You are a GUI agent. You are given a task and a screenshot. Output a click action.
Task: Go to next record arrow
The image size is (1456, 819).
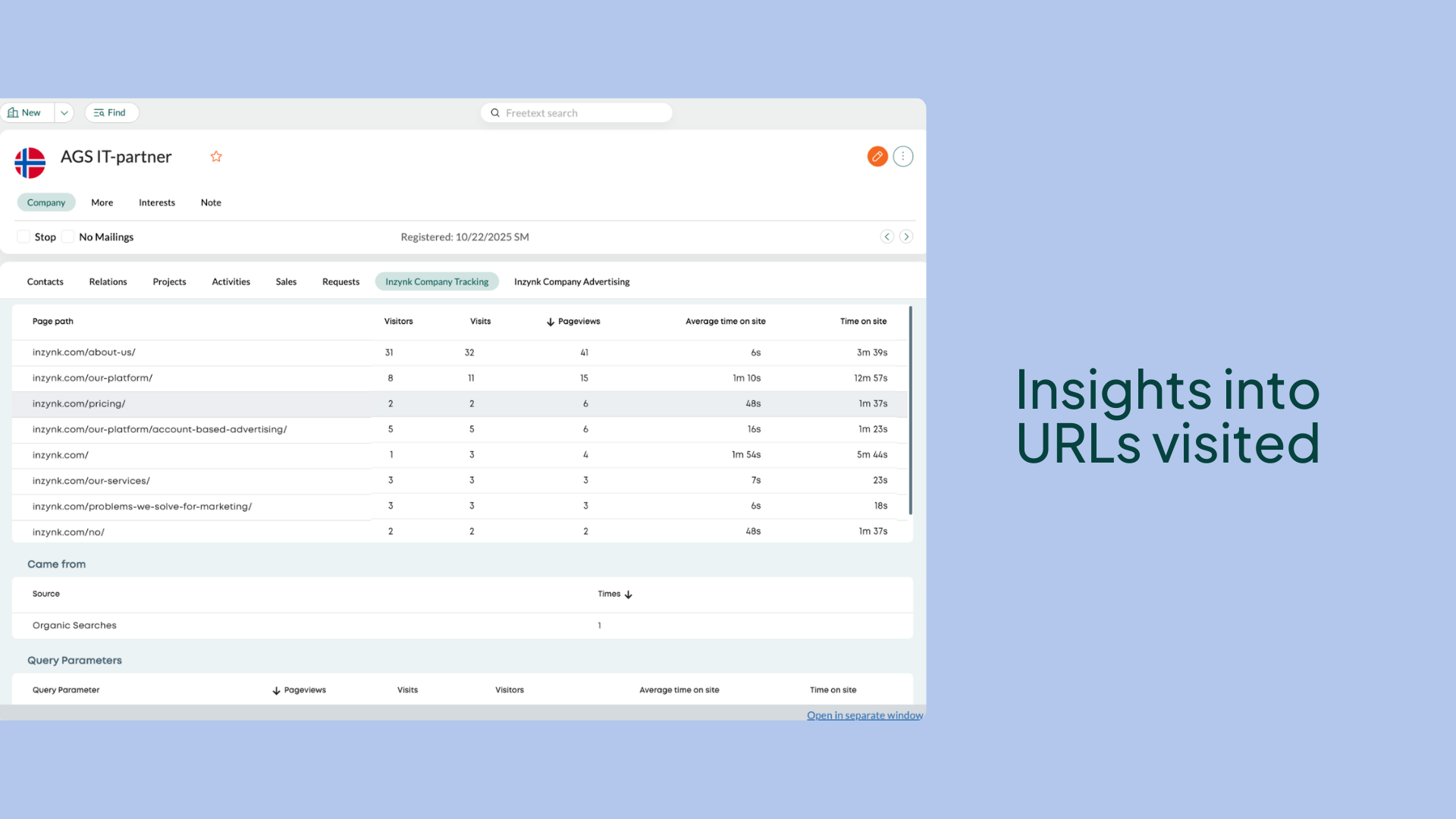click(906, 237)
